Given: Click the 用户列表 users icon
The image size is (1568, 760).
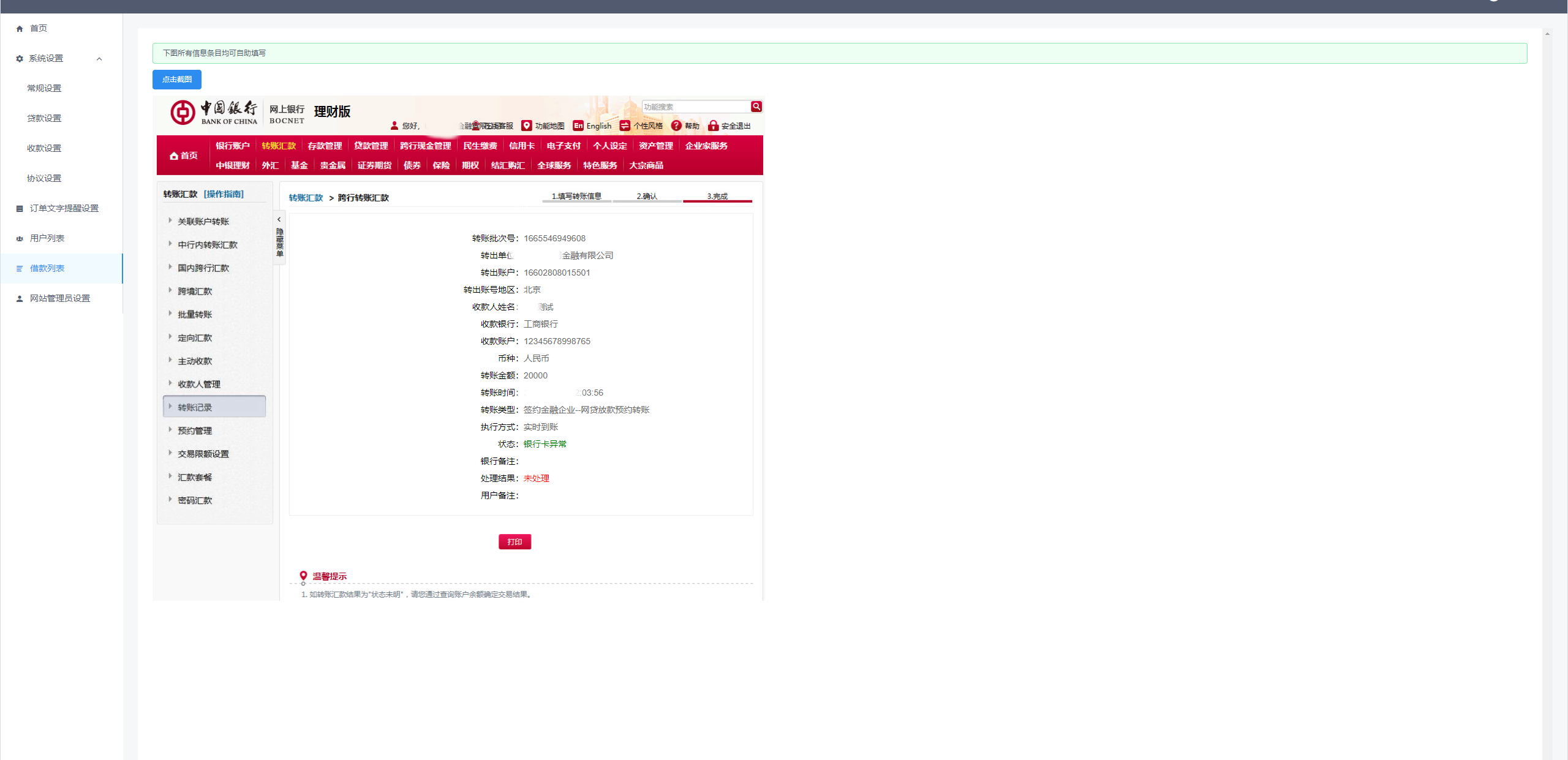Looking at the screenshot, I should (x=20, y=239).
